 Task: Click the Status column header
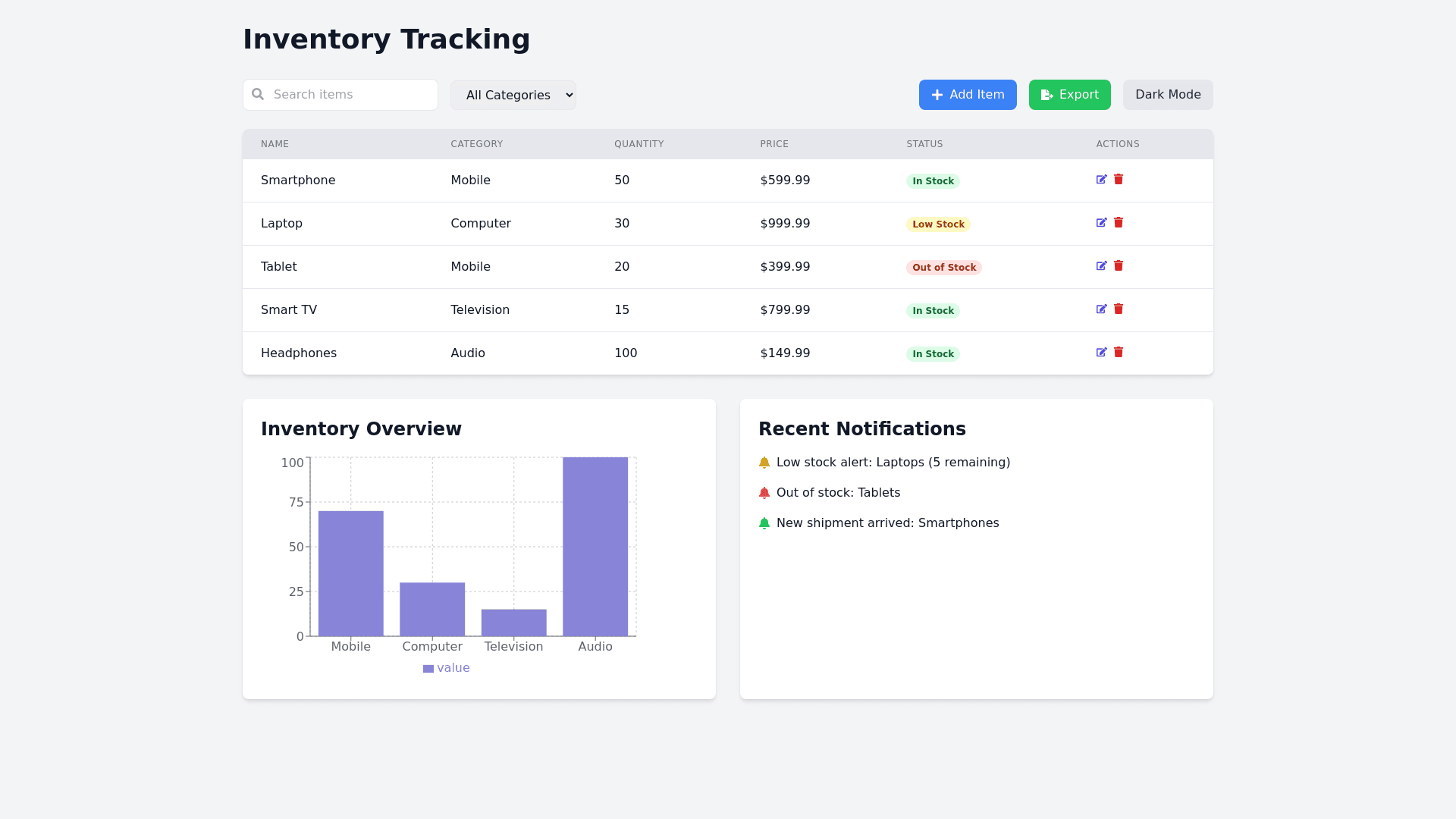tap(924, 144)
